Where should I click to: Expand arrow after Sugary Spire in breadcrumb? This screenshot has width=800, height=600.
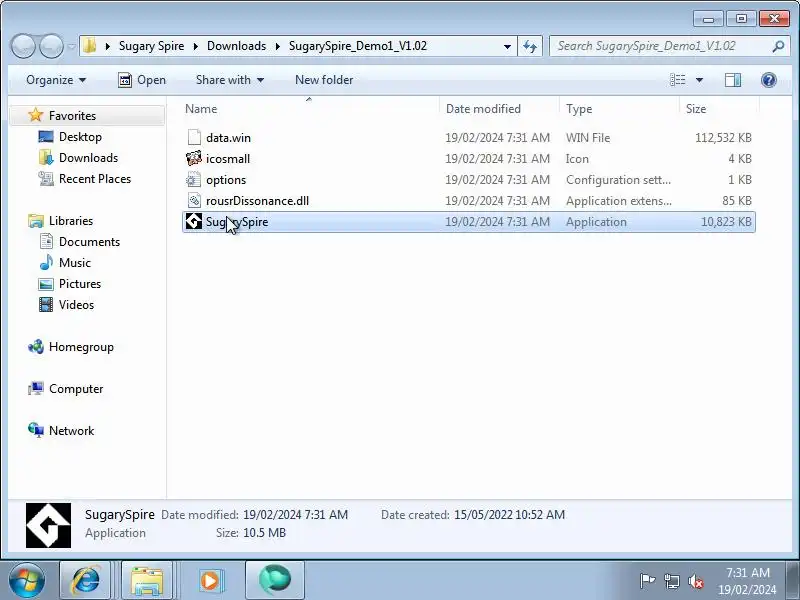195,46
